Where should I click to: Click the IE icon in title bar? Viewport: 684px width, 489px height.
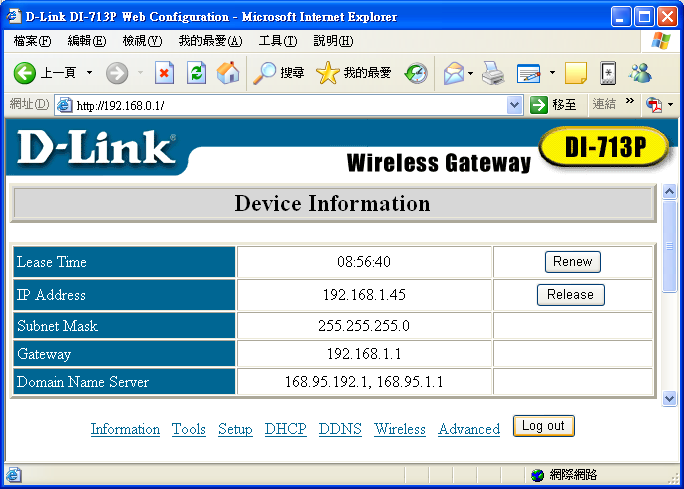pos(14,17)
